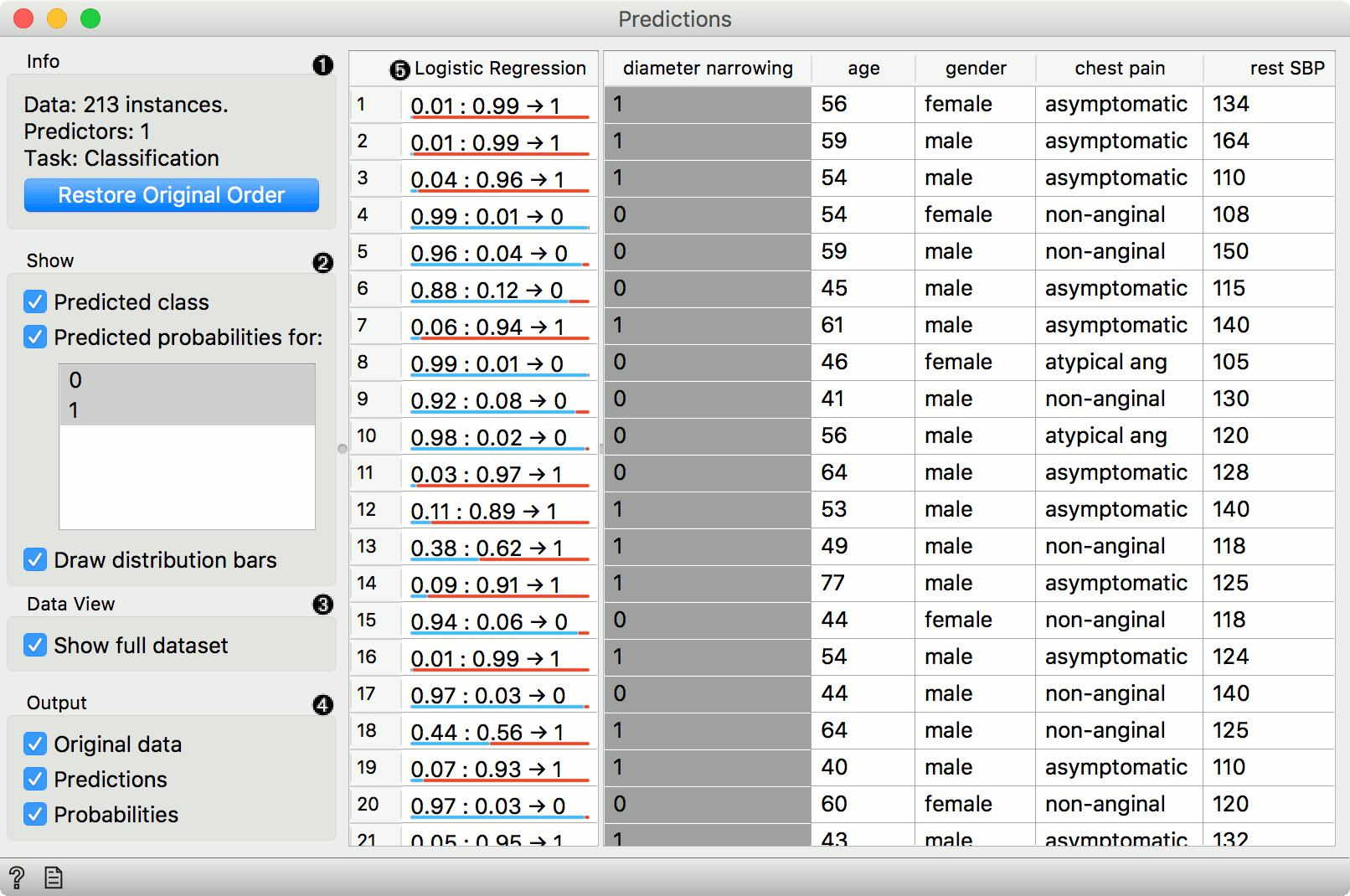This screenshot has width=1350, height=896.
Task: Click chest pain cell in row 8
Action: click(x=1120, y=363)
